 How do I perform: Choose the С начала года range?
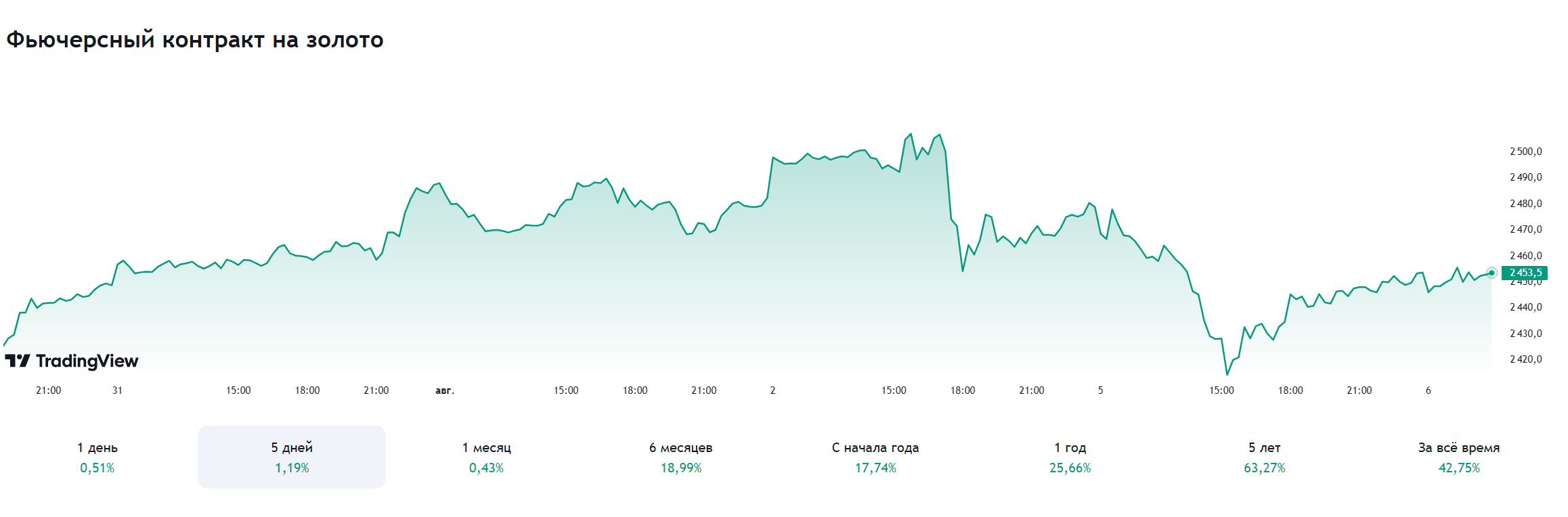(875, 457)
